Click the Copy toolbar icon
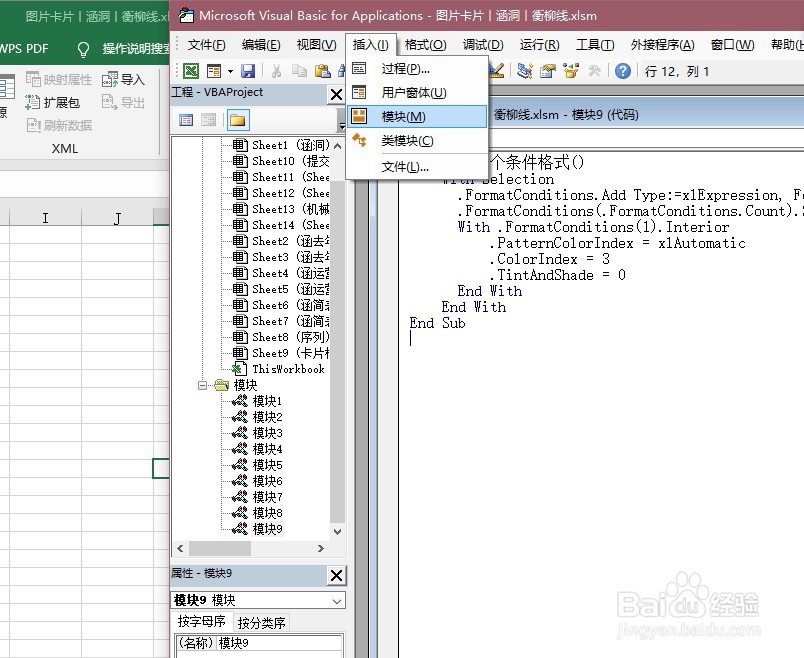 299,71
